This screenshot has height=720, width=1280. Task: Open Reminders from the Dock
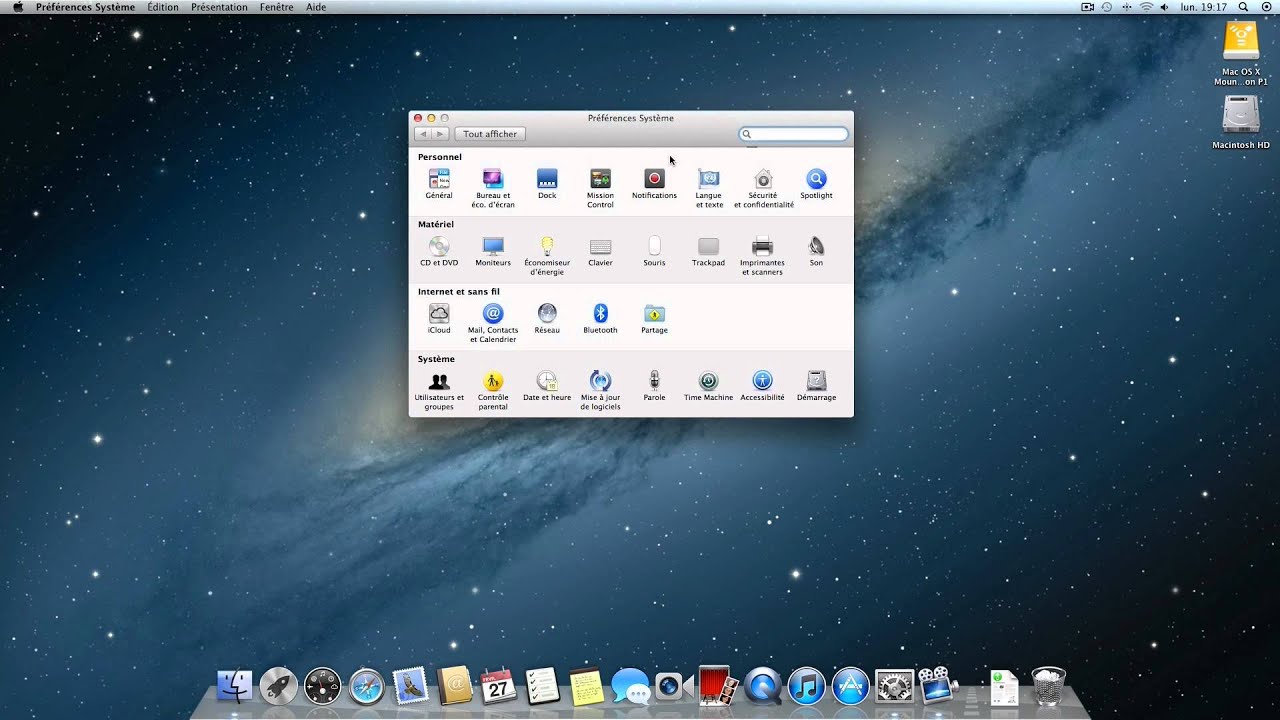[542, 686]
